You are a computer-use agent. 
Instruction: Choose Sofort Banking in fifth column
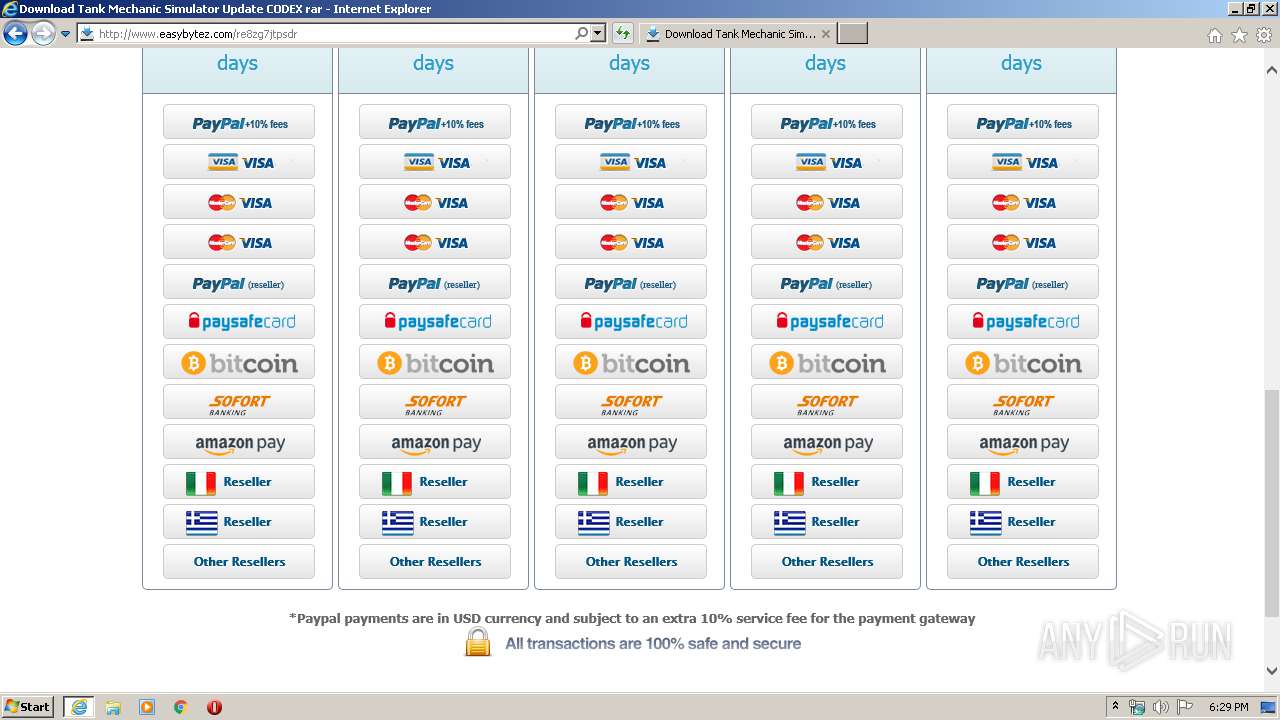(x=1023, y=402)
